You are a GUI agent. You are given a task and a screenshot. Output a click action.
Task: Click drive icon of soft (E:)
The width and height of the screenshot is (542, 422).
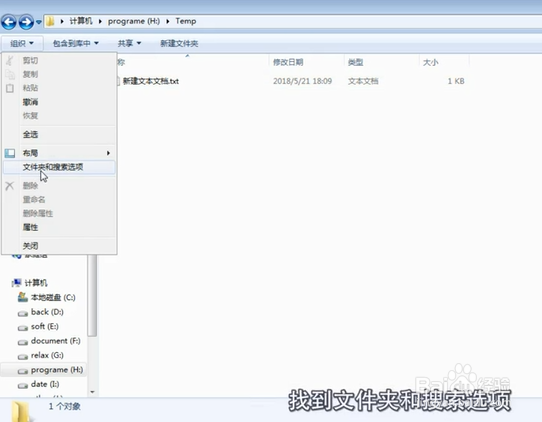click(x=23, y=328)
